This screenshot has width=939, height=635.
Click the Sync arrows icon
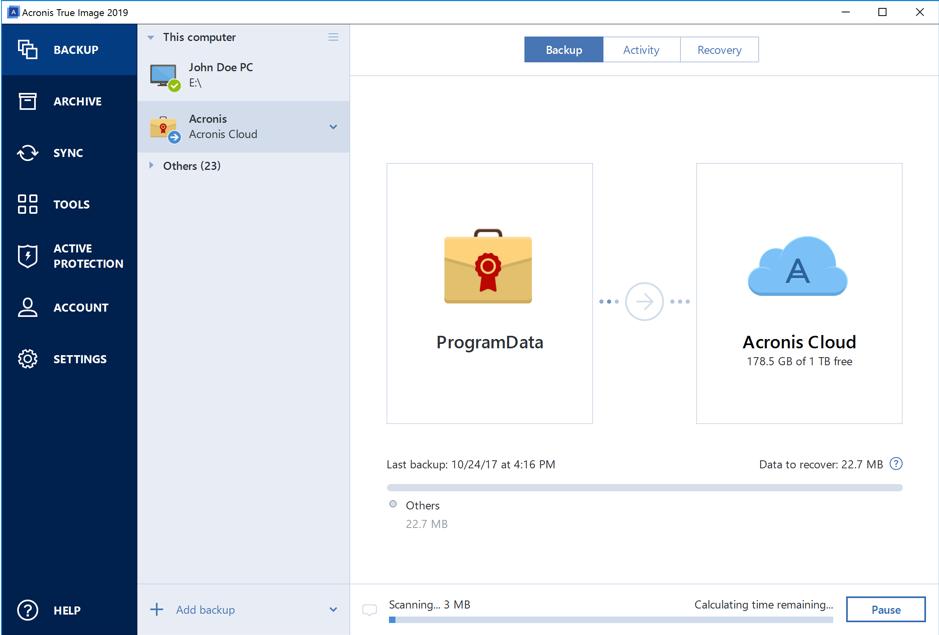point(28,153)
